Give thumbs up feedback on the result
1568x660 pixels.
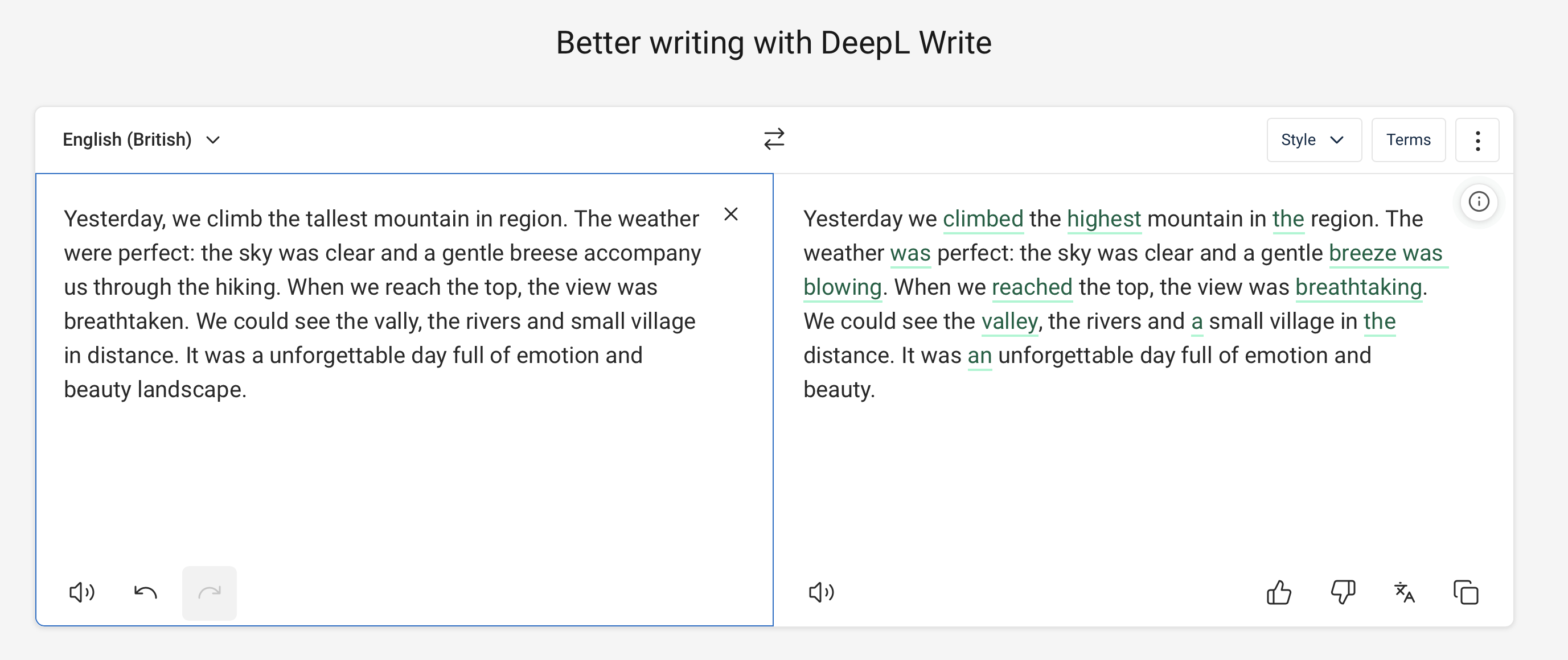(1279, 592)
